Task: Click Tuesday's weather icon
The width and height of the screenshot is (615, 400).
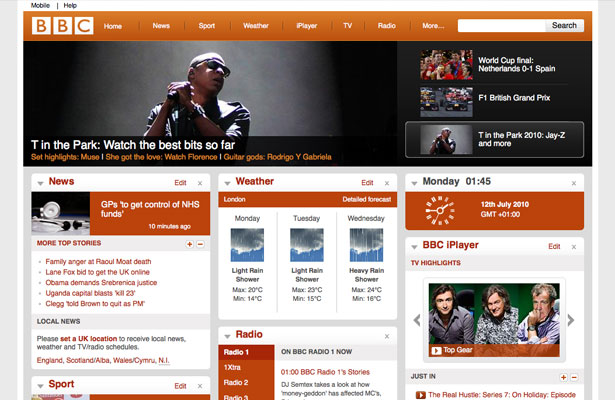Action: point(307,245)
